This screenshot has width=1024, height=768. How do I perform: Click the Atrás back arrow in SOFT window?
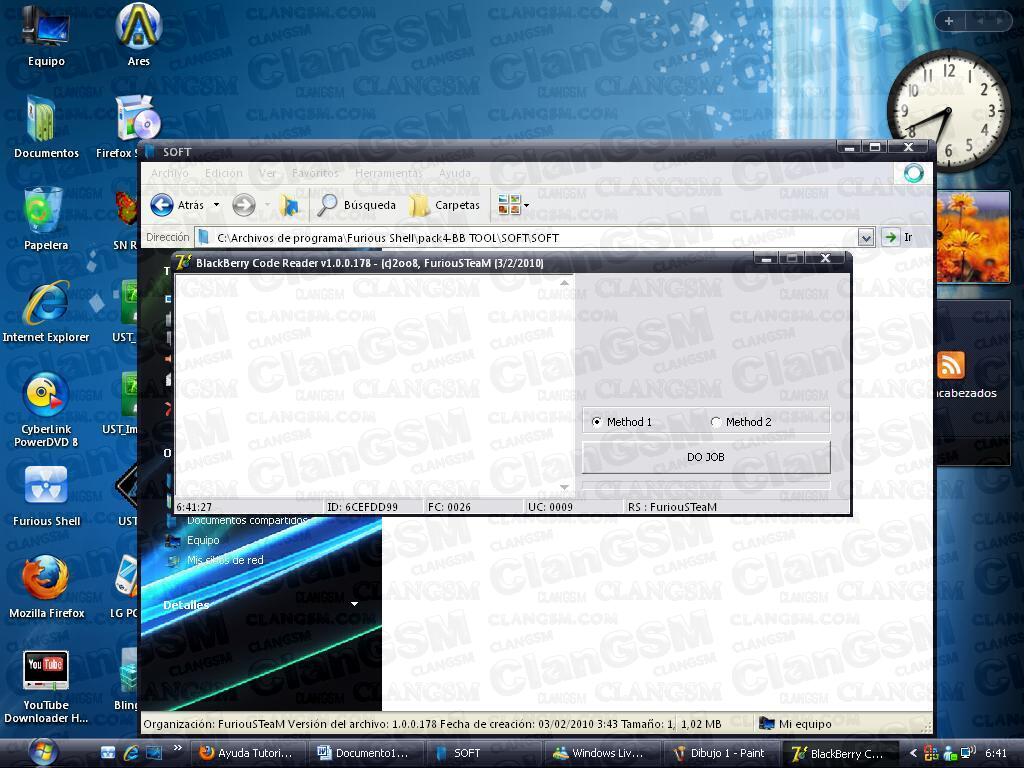(162, 205)
